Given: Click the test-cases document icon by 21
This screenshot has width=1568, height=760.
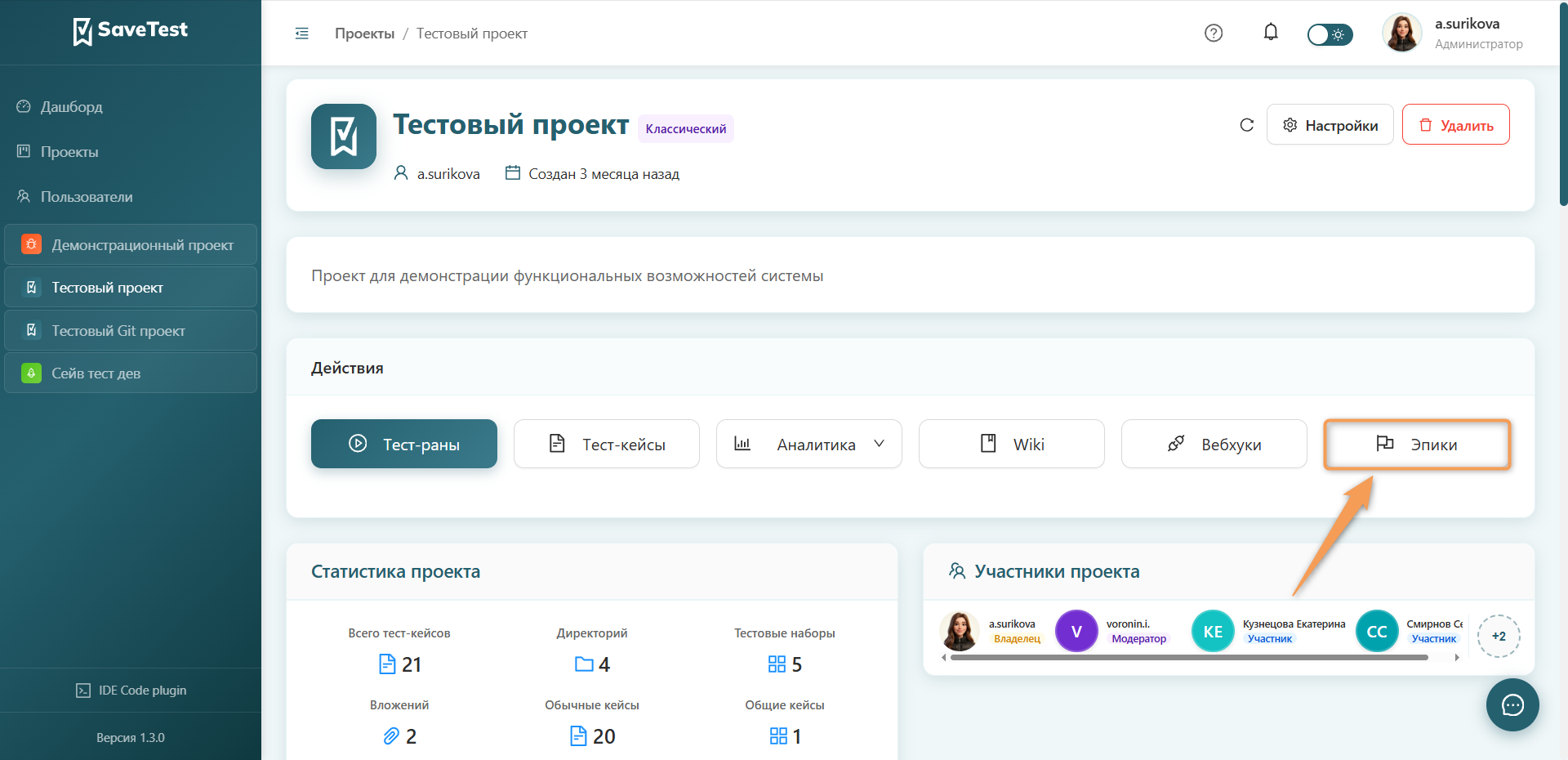Looking at the screenshot, I should [x=387, y=664].
